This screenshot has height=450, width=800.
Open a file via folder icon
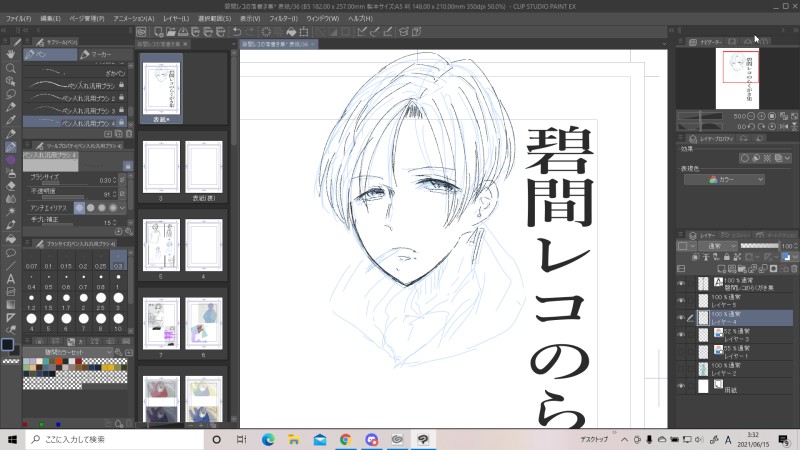pyautogui.click(x=170, y=32)
